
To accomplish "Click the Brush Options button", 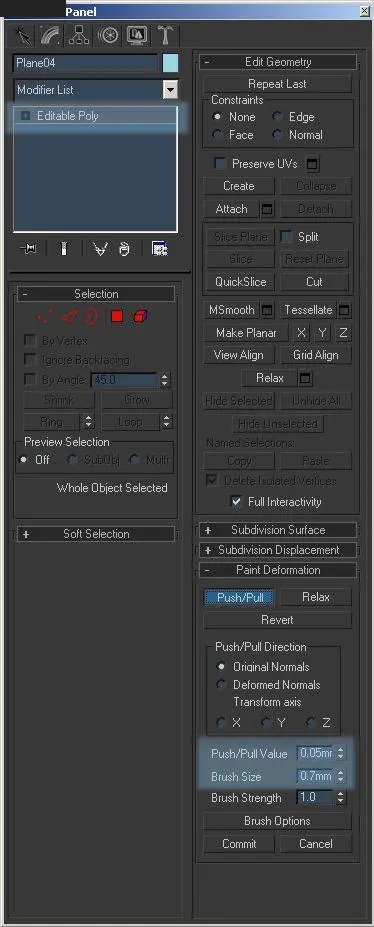I will coord(277,821).
